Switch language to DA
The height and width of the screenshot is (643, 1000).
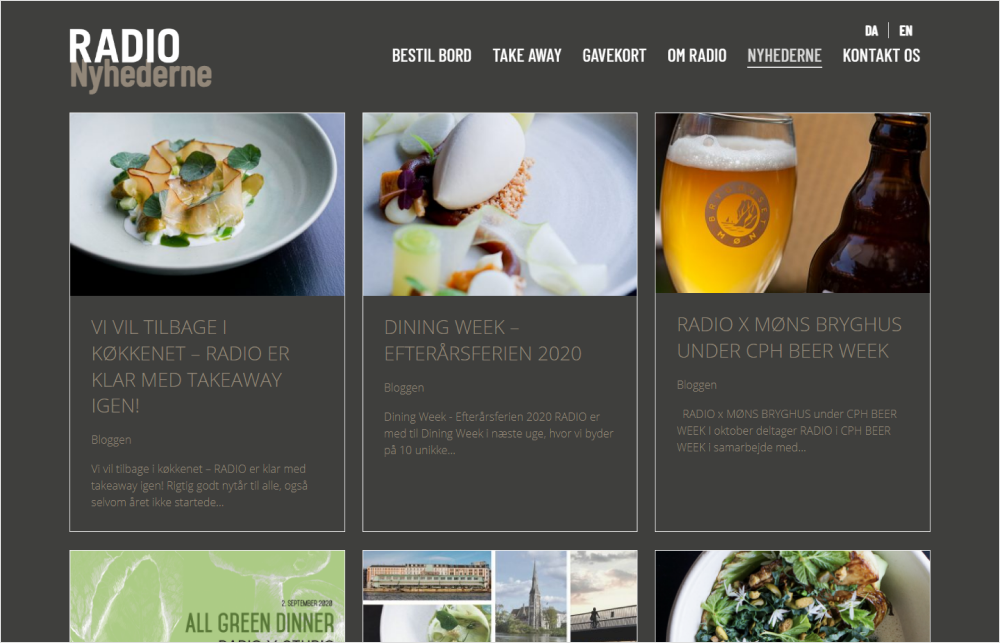(x=871, y=31)
